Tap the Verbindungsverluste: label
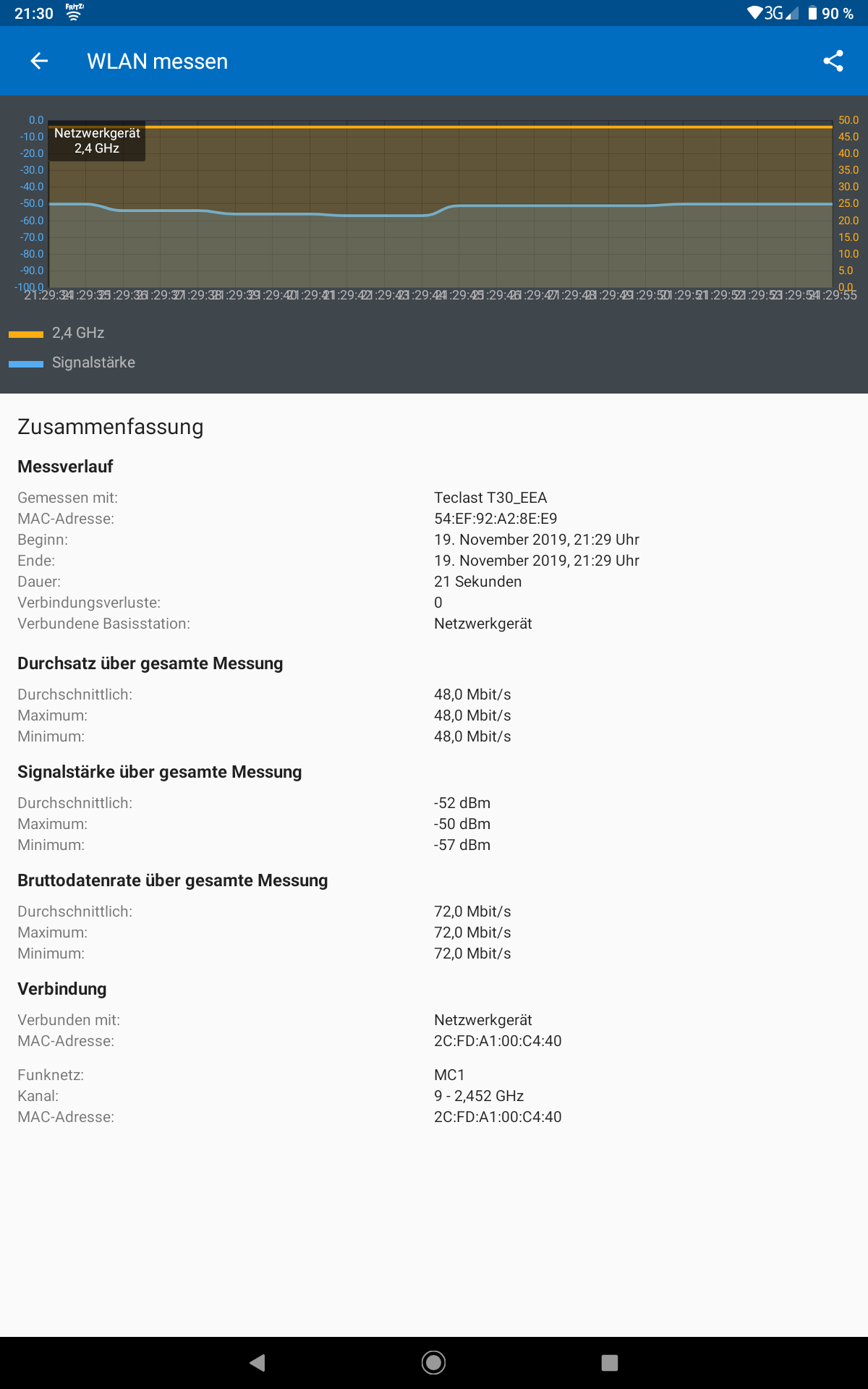This screenshot has height=1389, width=868. (89, 603)
